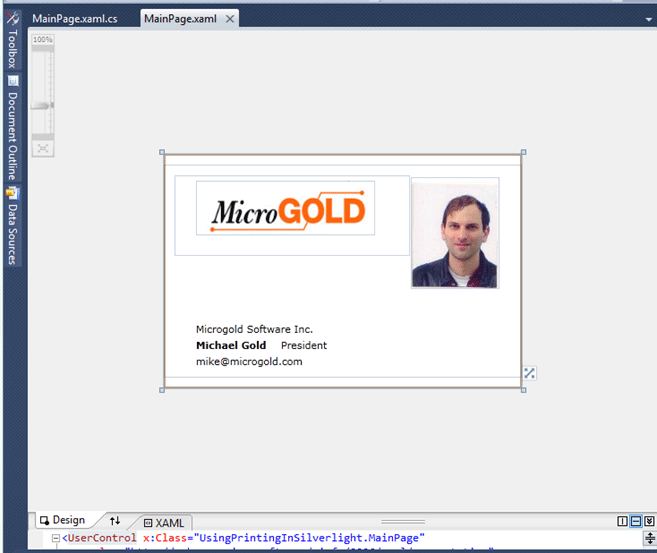Screen dimensions: 657x553
Task: Click the fit-to-view zoom button
Action: [43, 148]
